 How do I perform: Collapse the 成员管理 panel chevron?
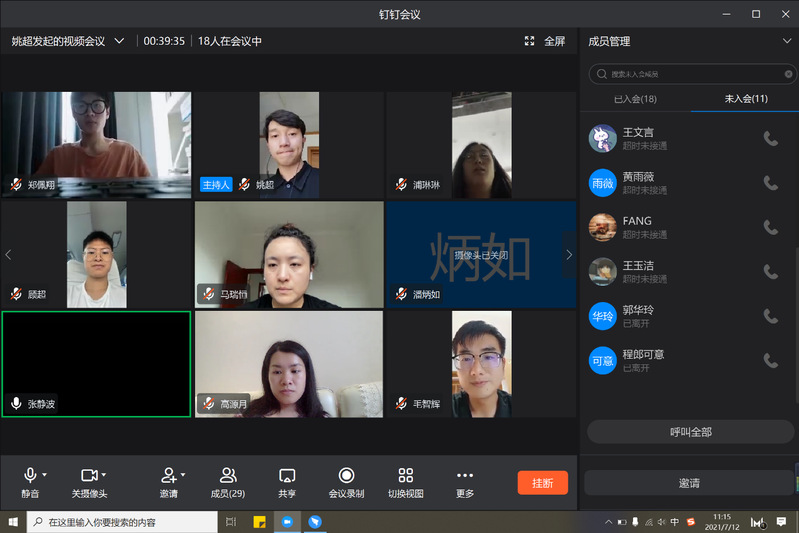pos(786,41)
